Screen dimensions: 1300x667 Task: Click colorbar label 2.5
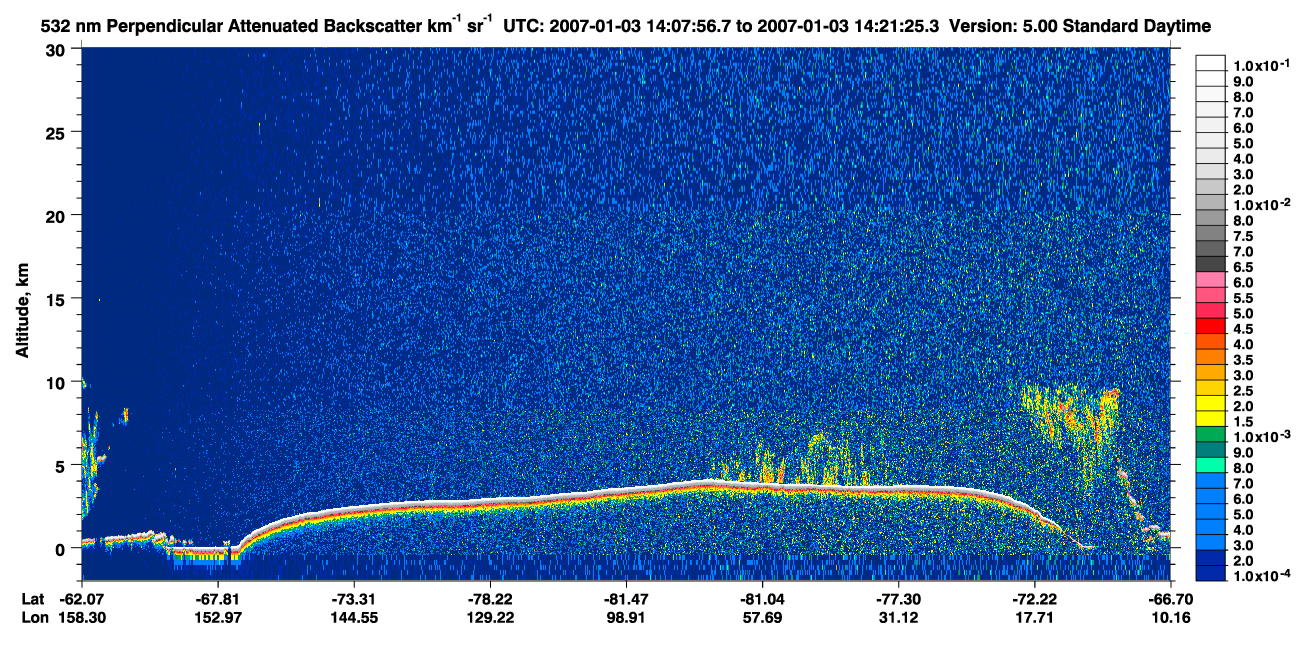tap(1245, 390)
